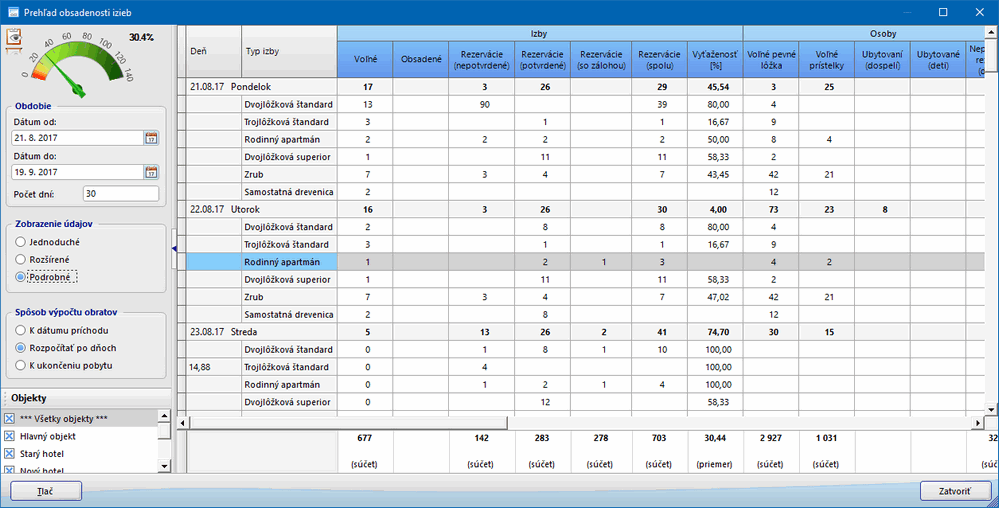
Task: Select the Jednoduché display option
Action: (21, 242)
